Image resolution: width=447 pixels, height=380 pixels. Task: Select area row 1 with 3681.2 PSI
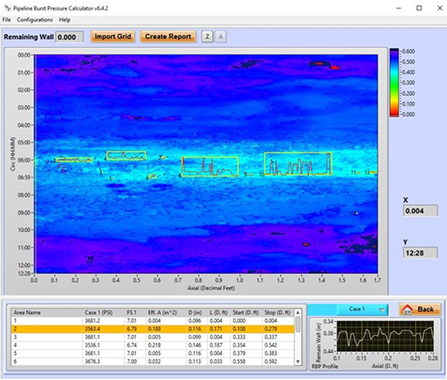(x=153, y=321)
